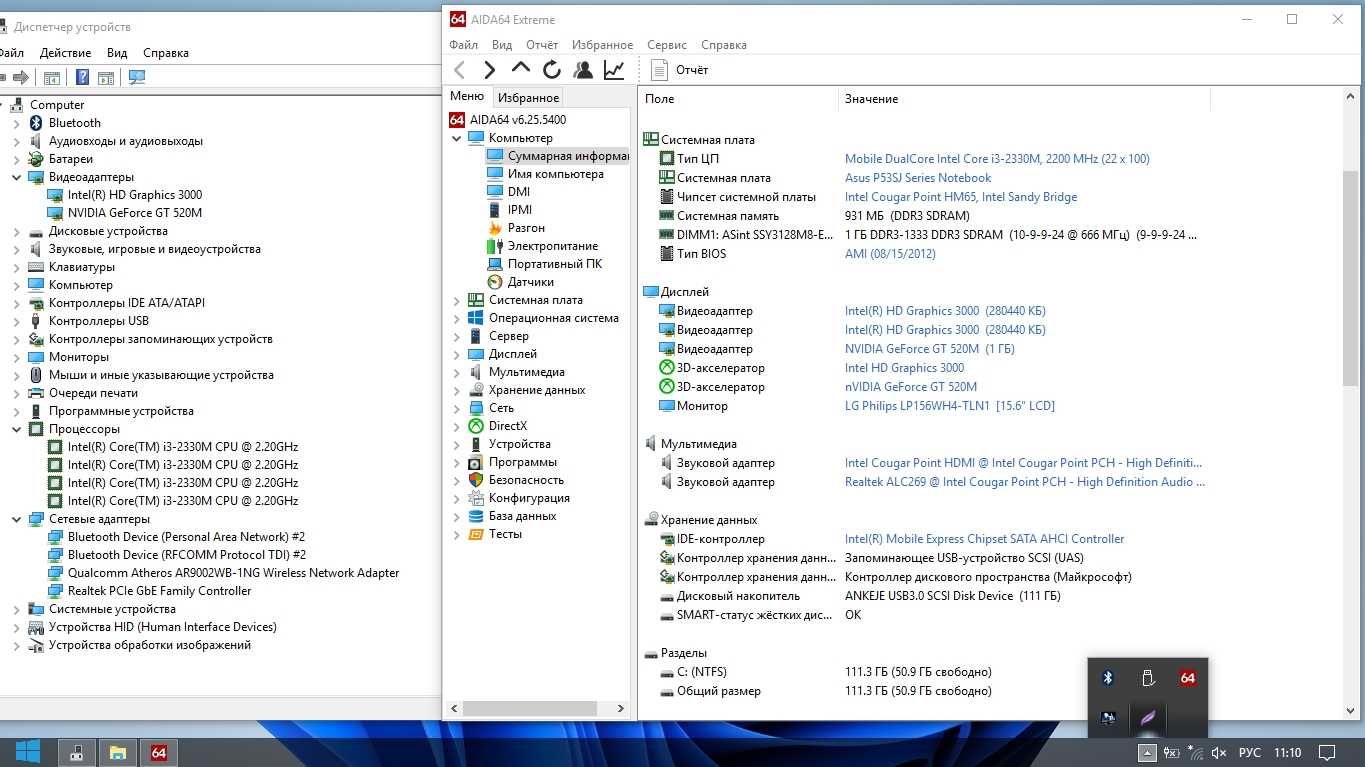
Task: Open the LG Philips LP156WH4-TLN1 monitor link
Action: 950,406
